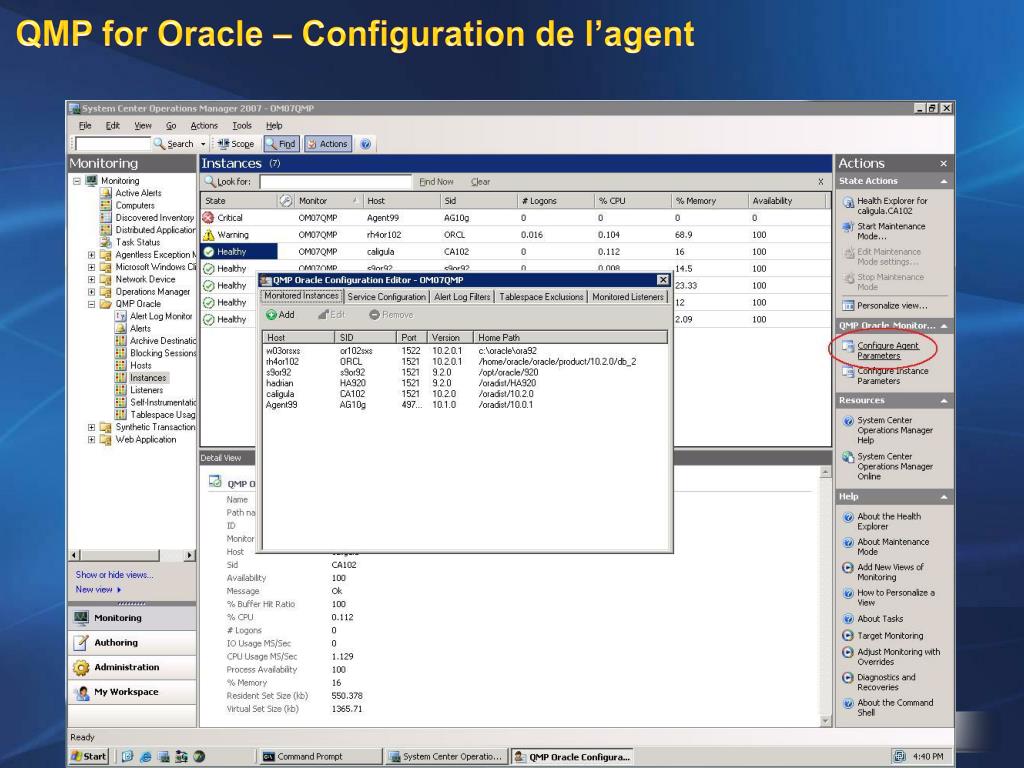Select Listeners tree item

coord(146,391)
